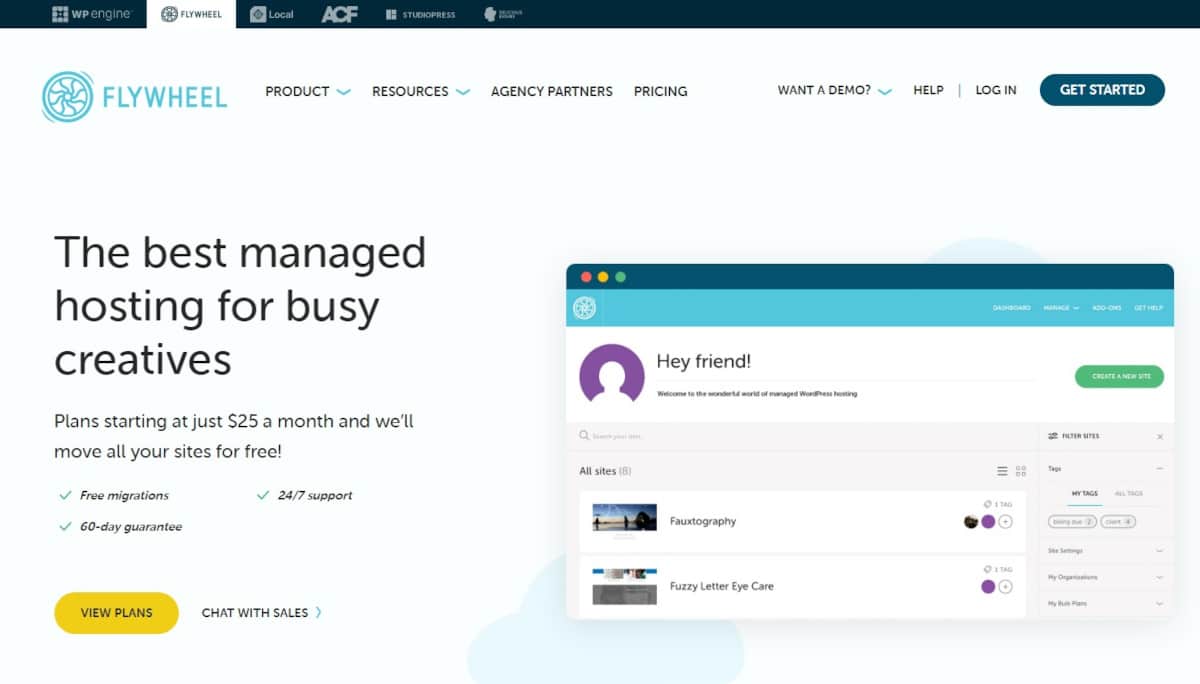This screenshot has height=684, width=1200.
Task: Open the Fauxtography site thumbnail
Action: click(624, 521)
